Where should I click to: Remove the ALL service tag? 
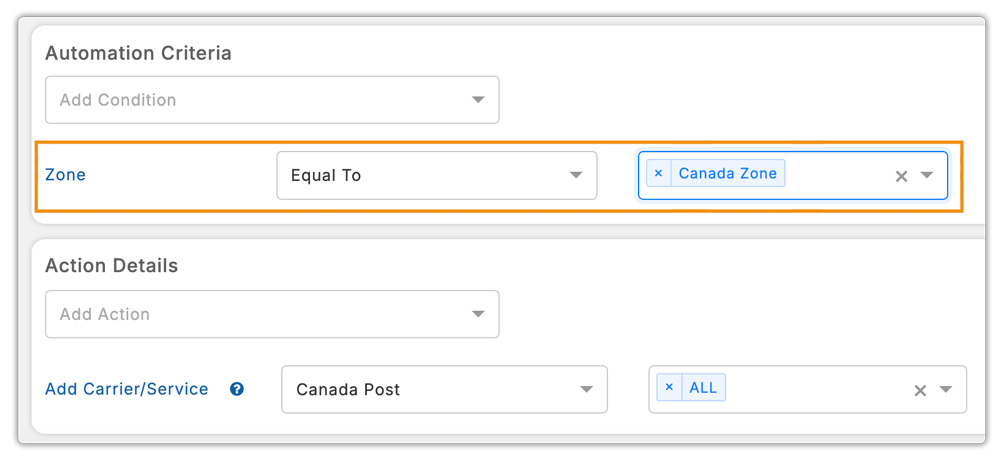click(x=669, y=388)
